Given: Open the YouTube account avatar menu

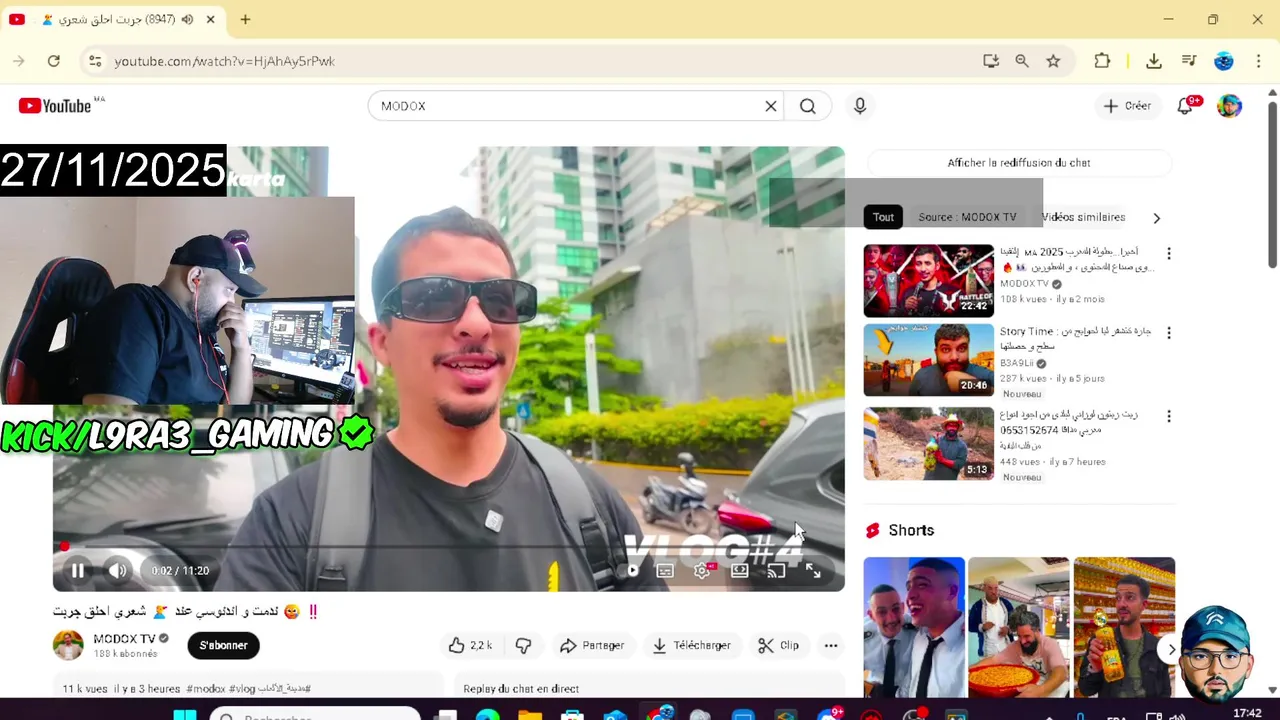Looking at the screenshot, I should point(1229,106).
